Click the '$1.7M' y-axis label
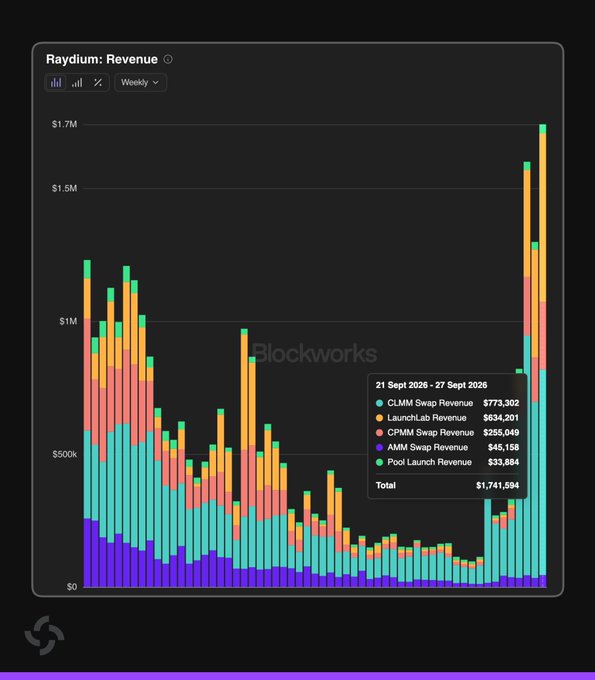The image size is (595, 680). point(65,124)
